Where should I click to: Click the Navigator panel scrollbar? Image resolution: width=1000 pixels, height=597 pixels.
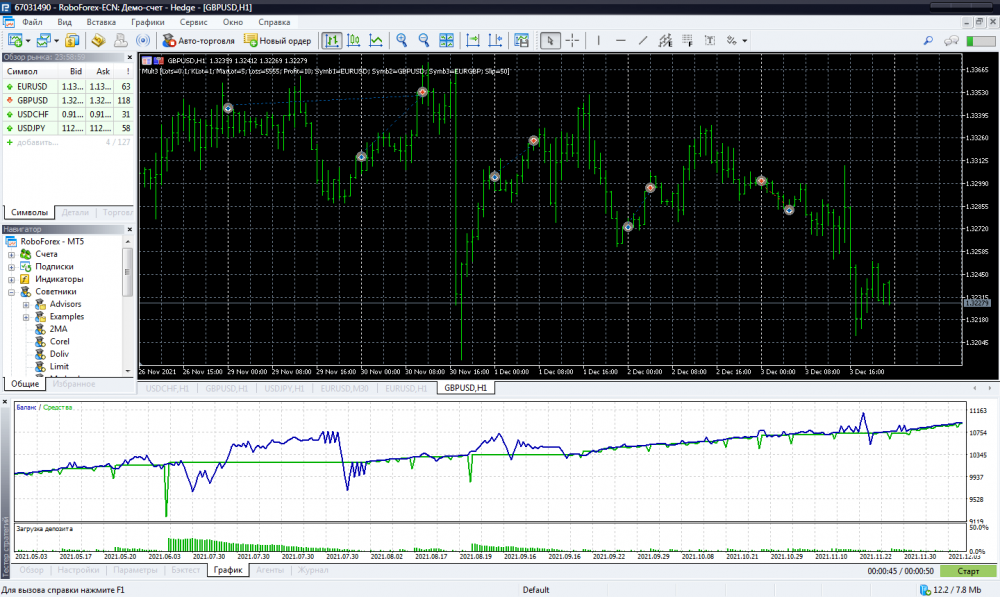pos(128,272)
